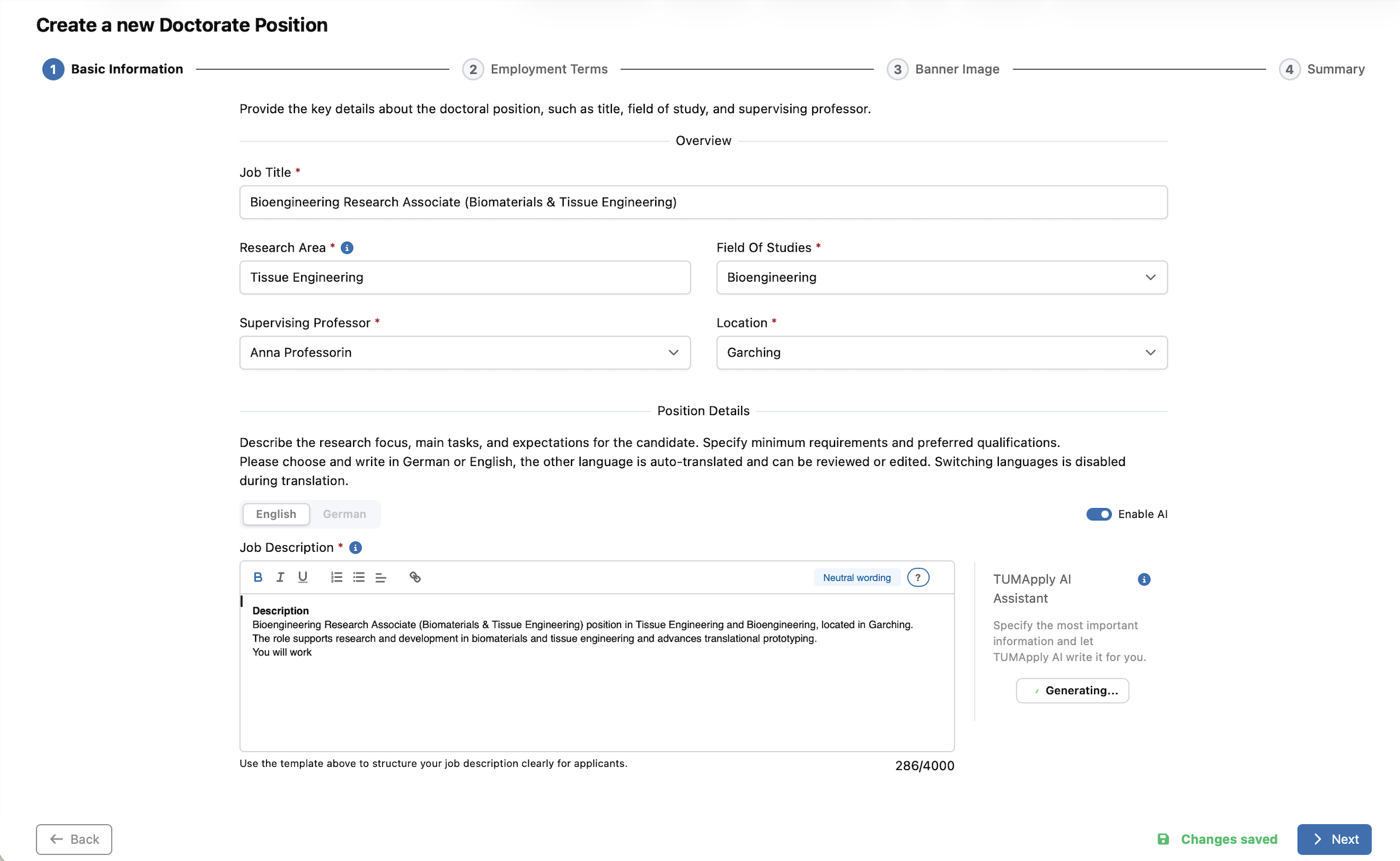Apply underline formatting in editor

303,578
